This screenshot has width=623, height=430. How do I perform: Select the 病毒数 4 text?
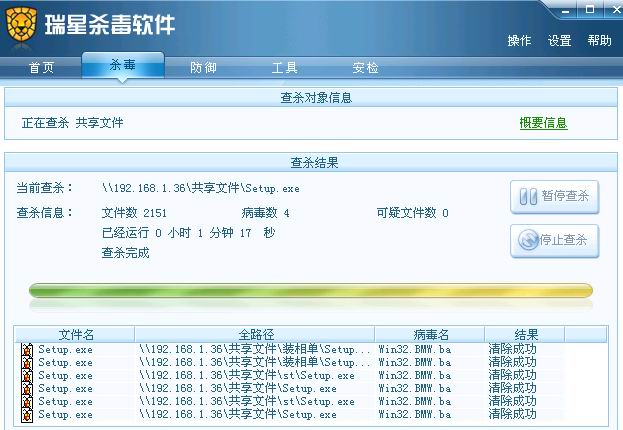265,213
